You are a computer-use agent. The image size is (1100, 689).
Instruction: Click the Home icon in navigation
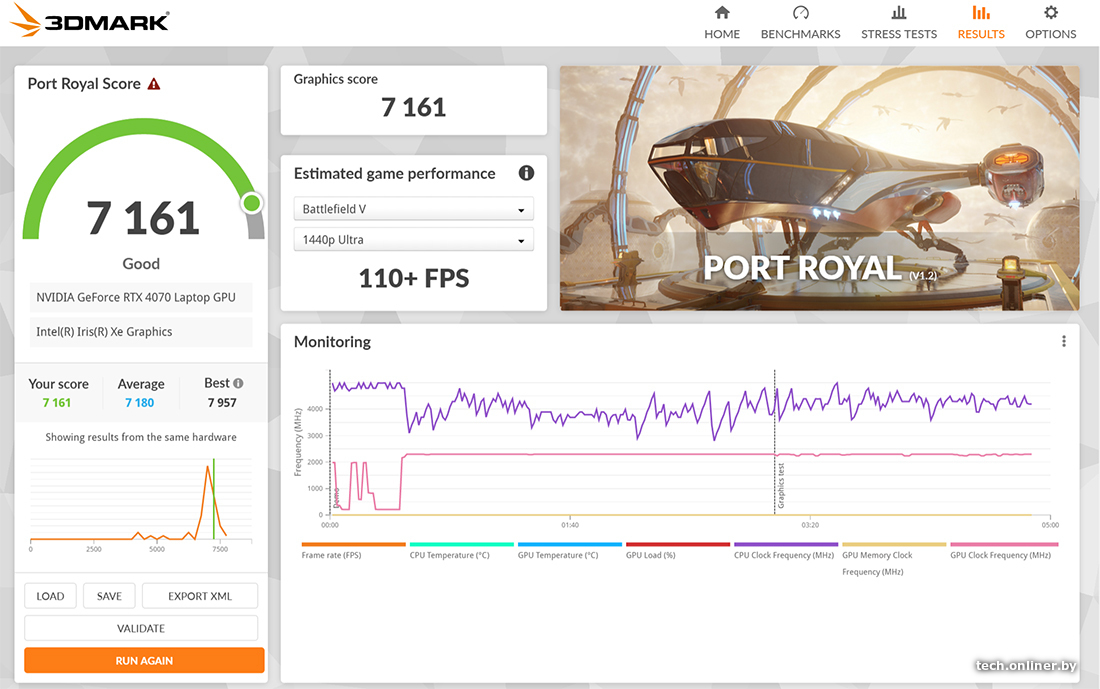pyautogui.click(x=722, y=13)
